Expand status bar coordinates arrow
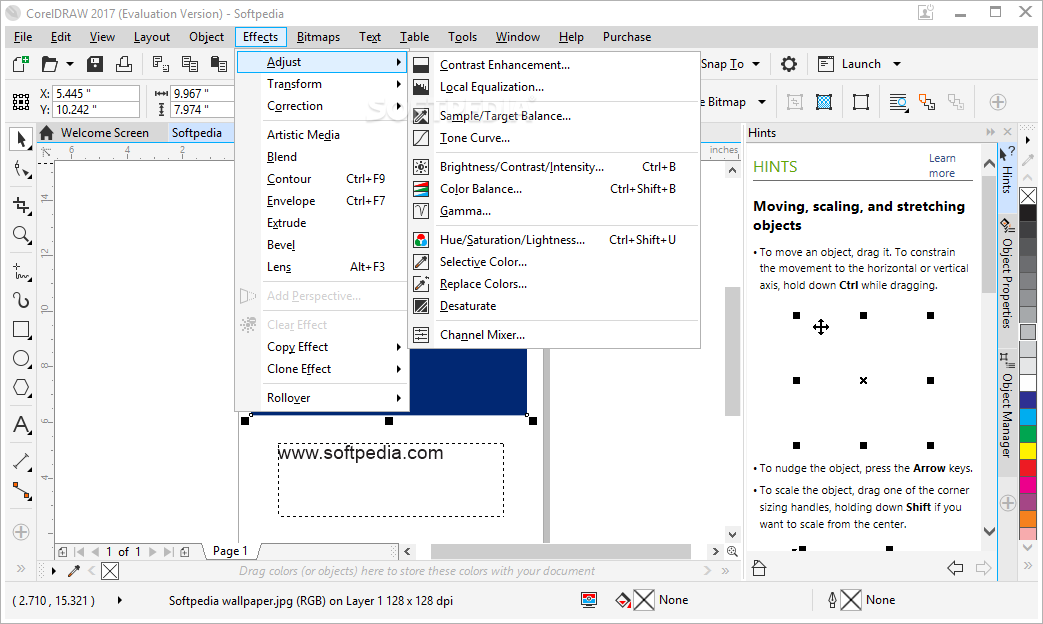 [120, 600]
